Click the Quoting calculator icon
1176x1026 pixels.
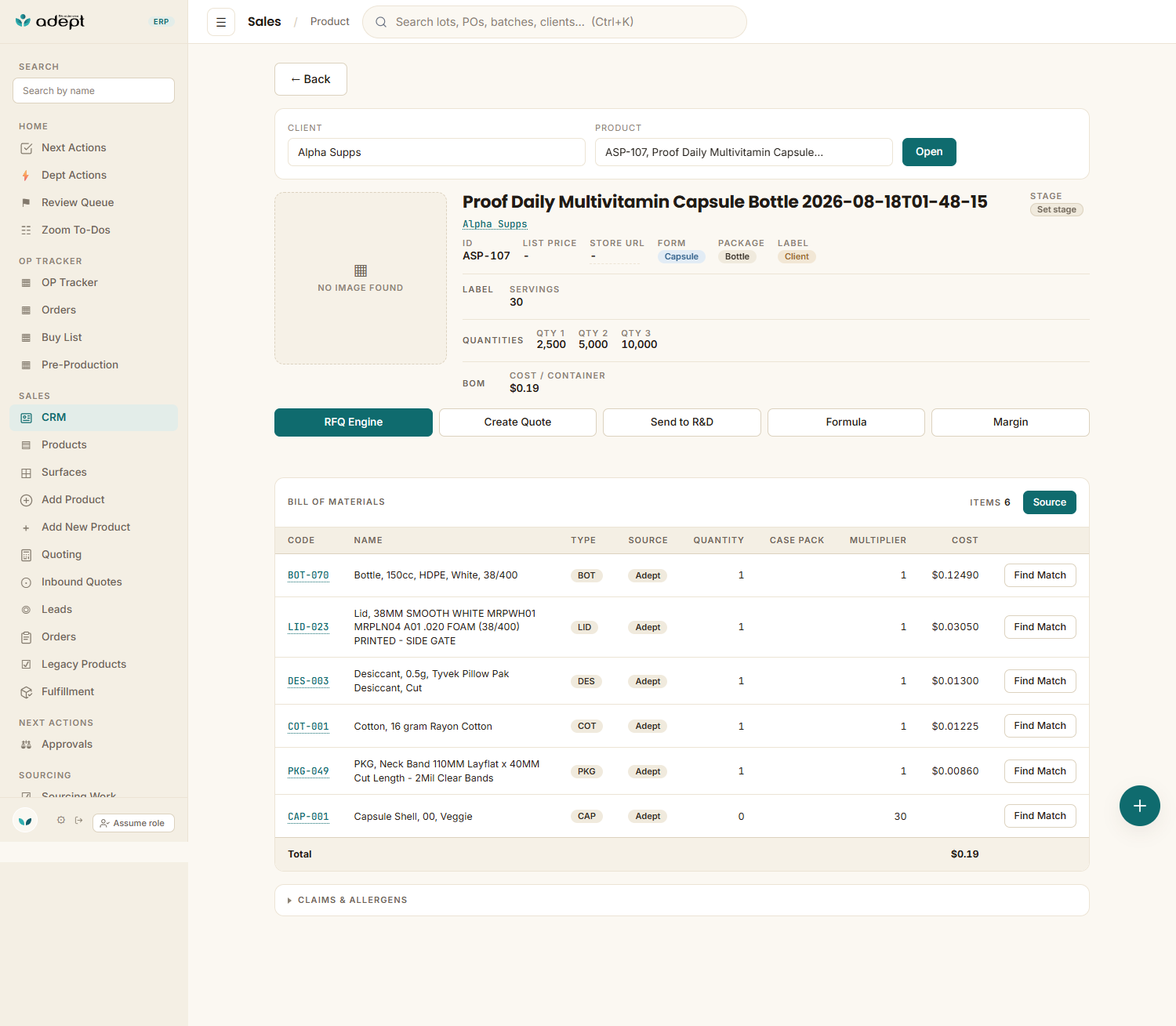tap(27, 555)
